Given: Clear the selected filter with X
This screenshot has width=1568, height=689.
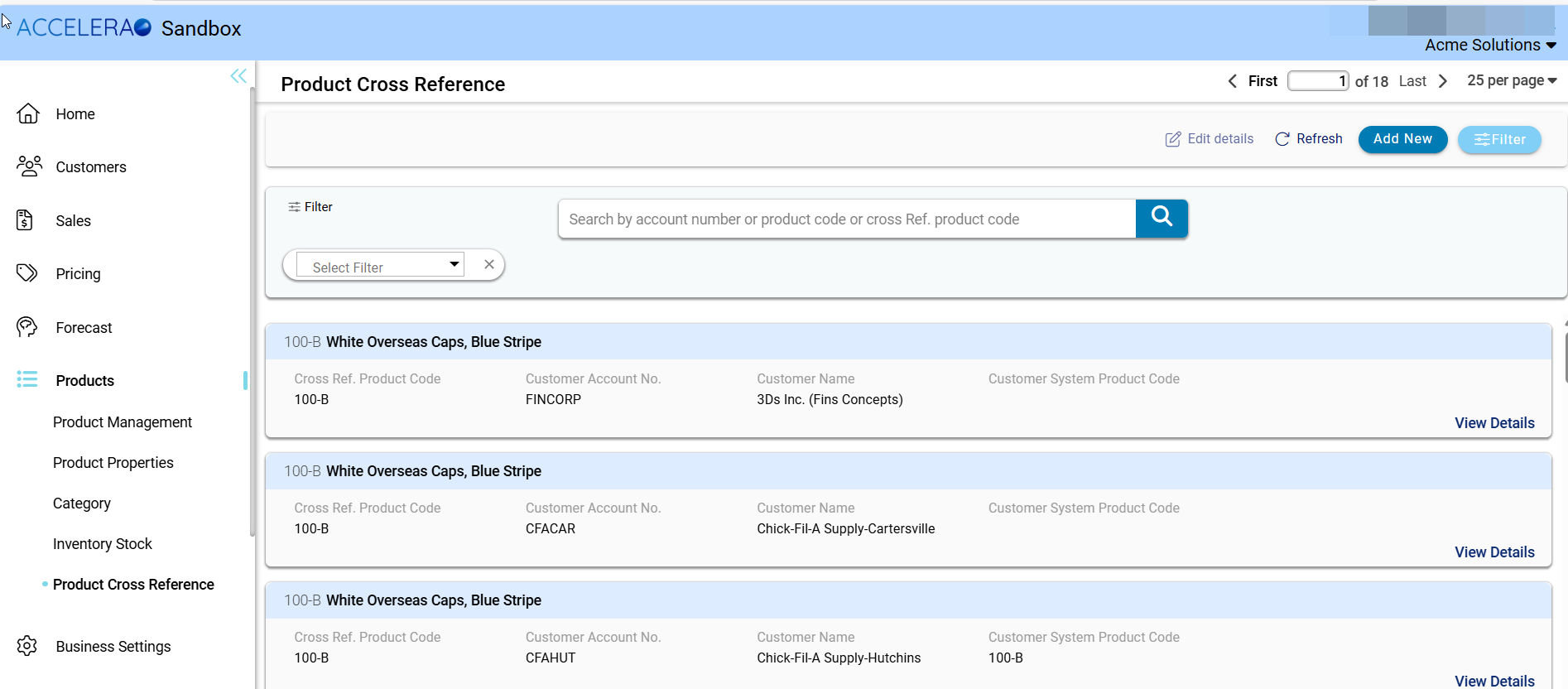Looking at the screenshot, I should pos(489,265).
